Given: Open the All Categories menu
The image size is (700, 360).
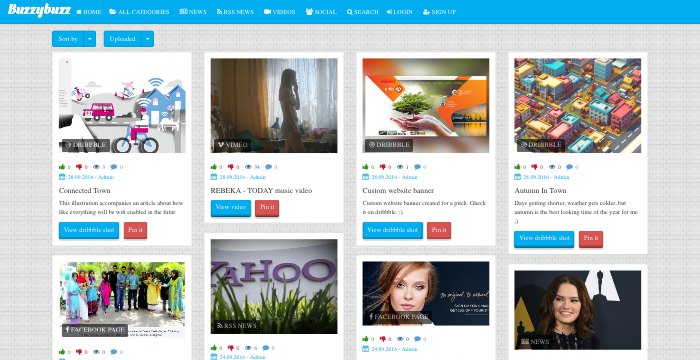Looking at the screenshot, I should (x=139, y=12).
